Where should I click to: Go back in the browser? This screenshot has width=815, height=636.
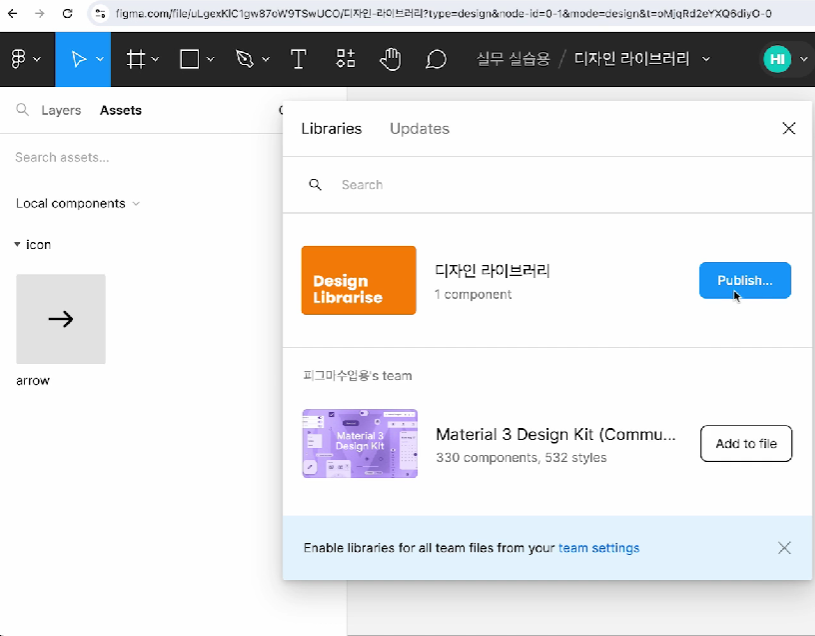(12, 14)
